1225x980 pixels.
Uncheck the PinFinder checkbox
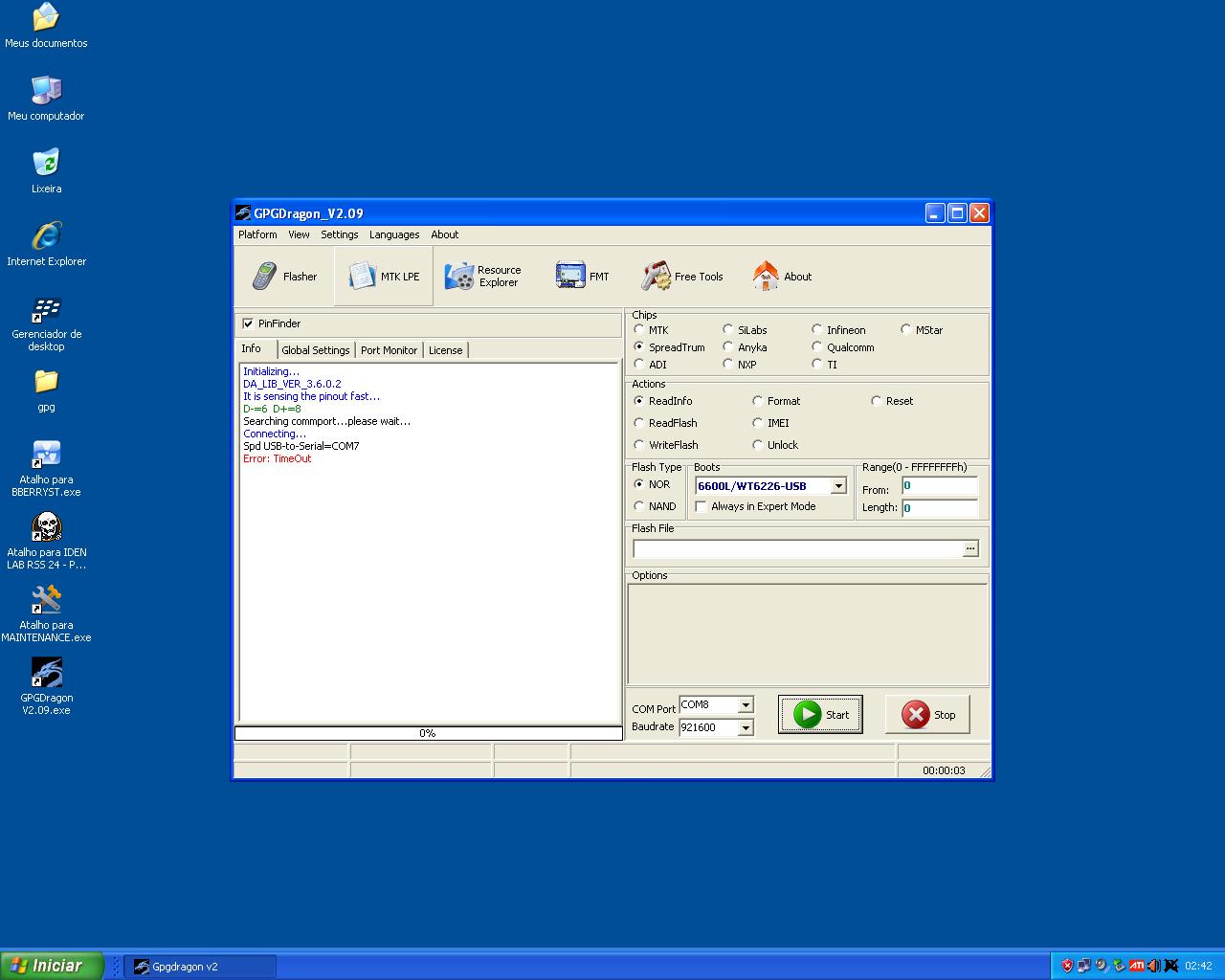(248, 323)
